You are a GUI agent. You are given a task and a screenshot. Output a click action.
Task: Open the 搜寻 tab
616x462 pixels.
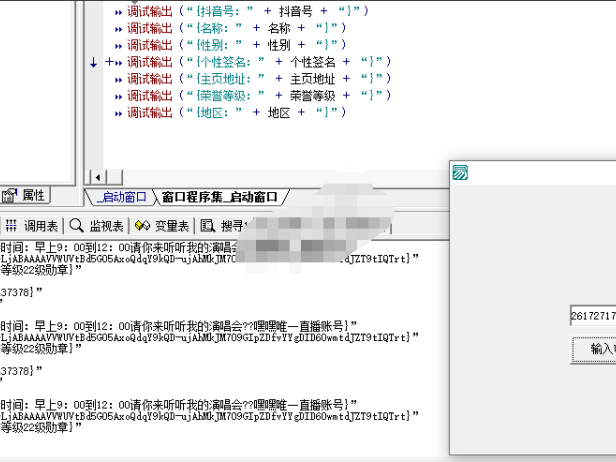tap(222, 226)
